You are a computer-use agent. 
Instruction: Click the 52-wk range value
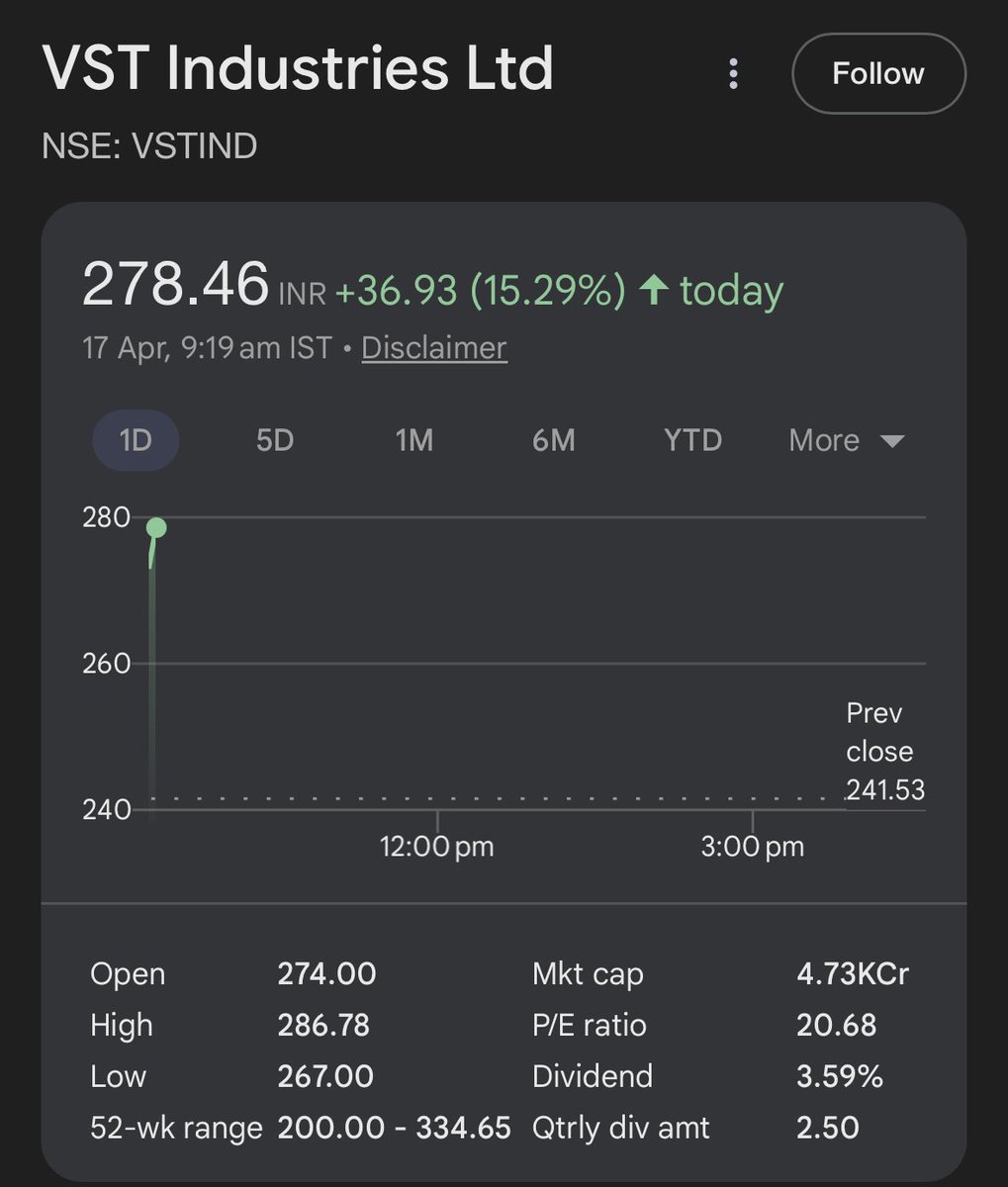[x=394, y=1128]
